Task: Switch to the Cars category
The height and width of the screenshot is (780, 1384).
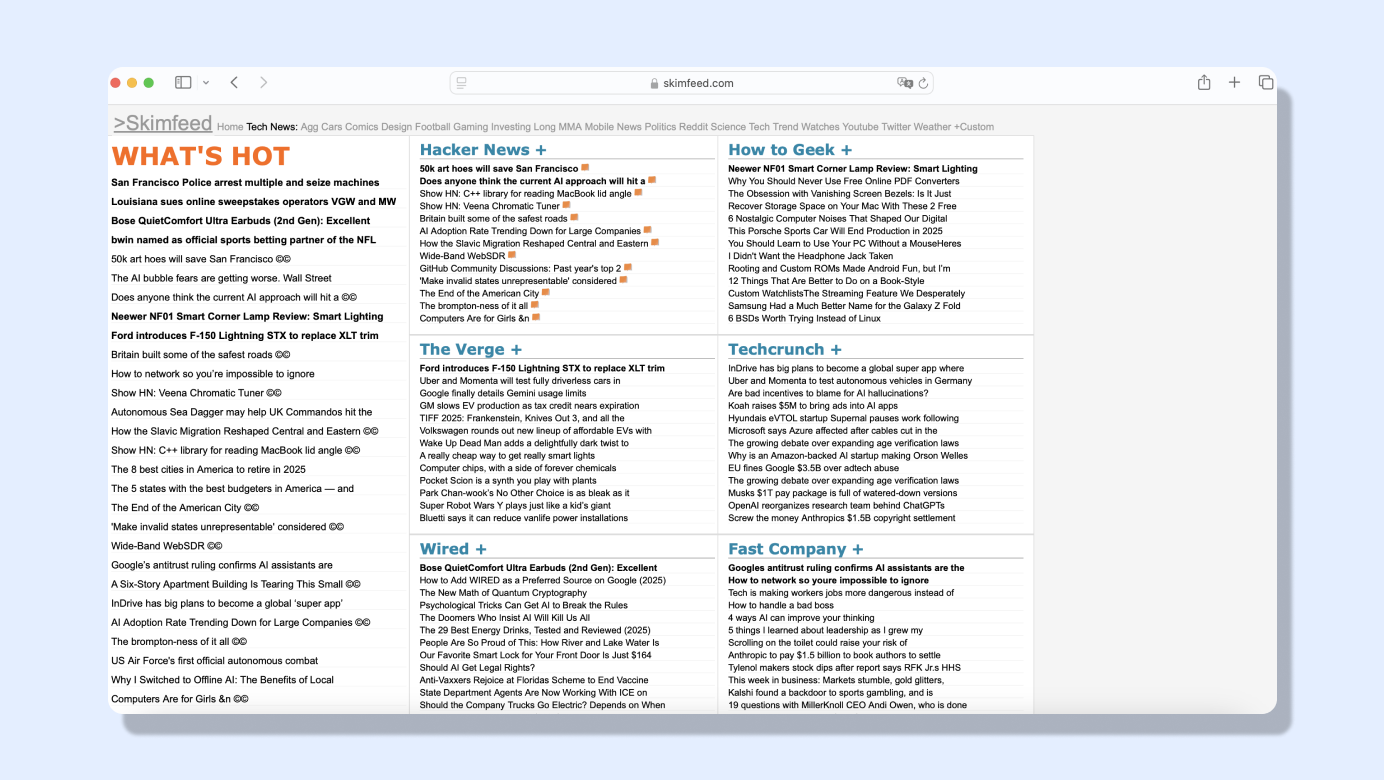Action: pos(332,127)
